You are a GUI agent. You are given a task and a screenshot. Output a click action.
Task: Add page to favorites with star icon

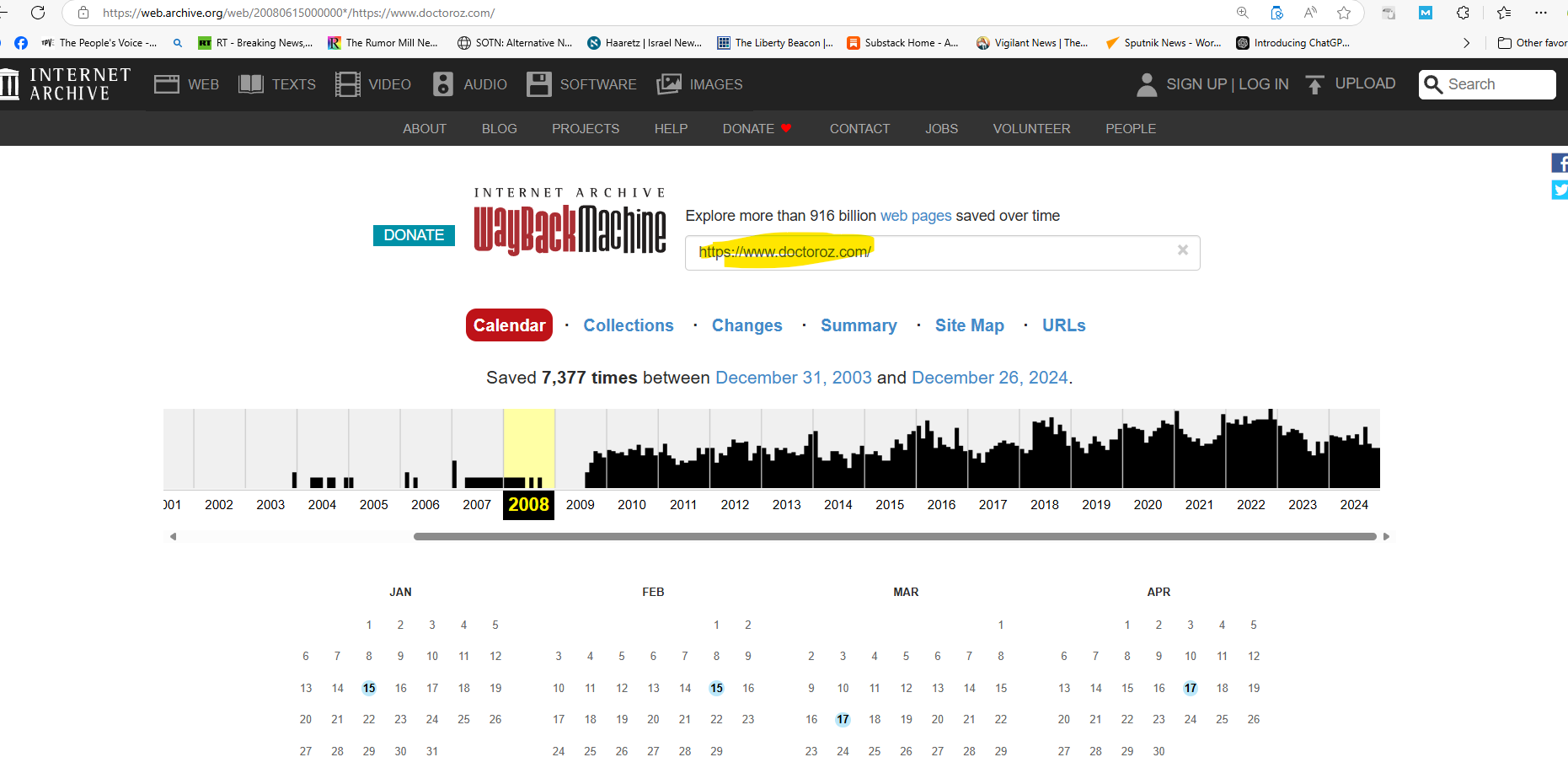[x=1344, y=13]
